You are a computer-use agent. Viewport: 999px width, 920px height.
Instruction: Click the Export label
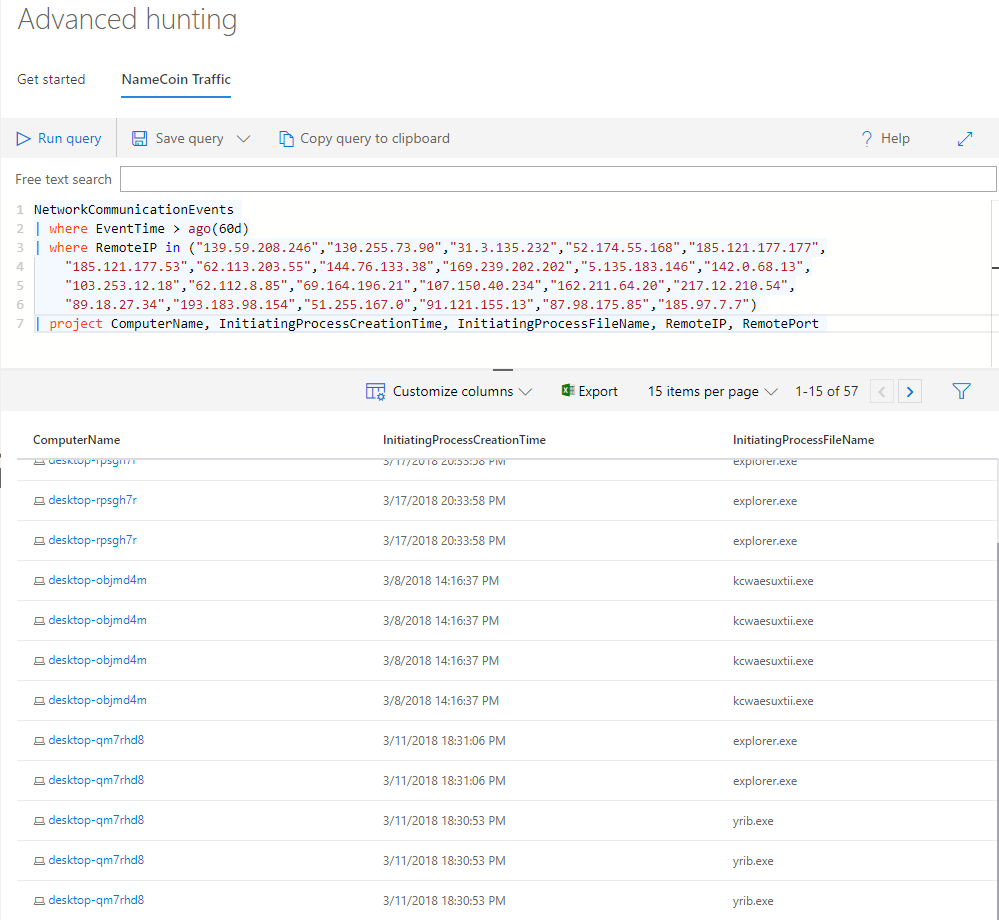(x=598, y=391)
